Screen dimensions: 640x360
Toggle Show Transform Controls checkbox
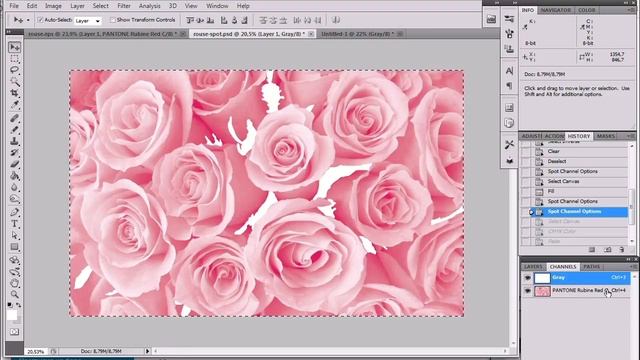click(113, 20)
